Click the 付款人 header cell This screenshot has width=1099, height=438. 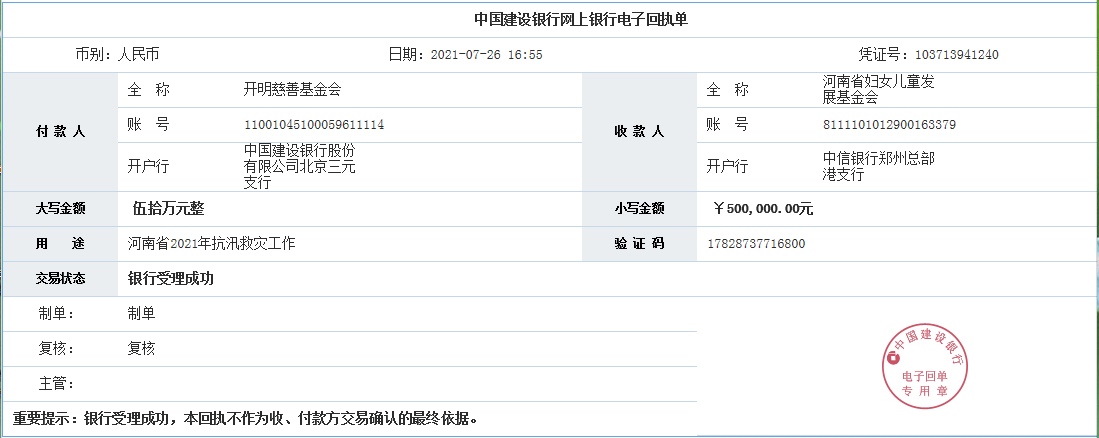[x=61, y=132]
